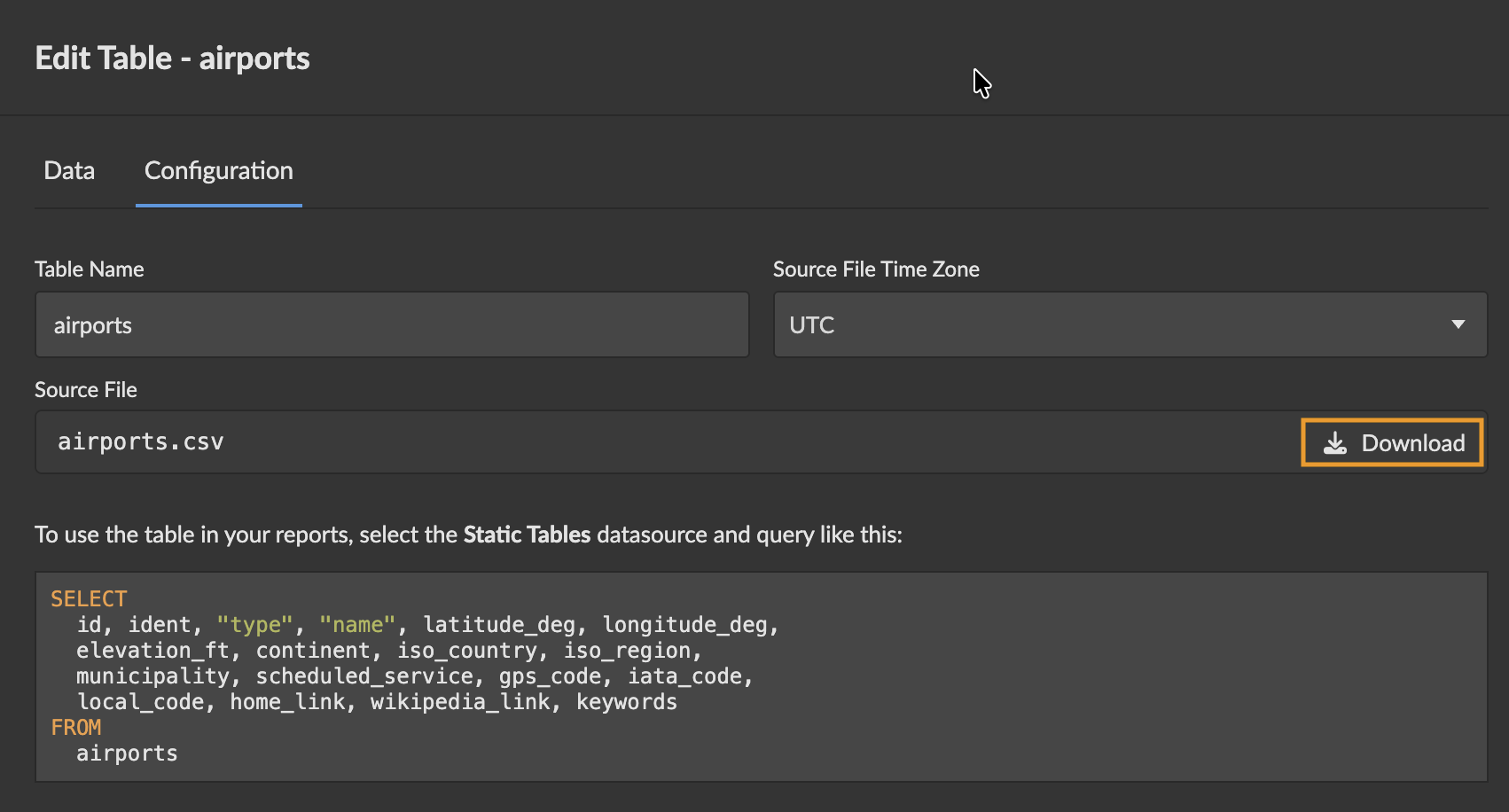Click the 'Edit Table - airports' heading
The height and width of the screenshot is (812, 1509).
(x=172, y=59)
